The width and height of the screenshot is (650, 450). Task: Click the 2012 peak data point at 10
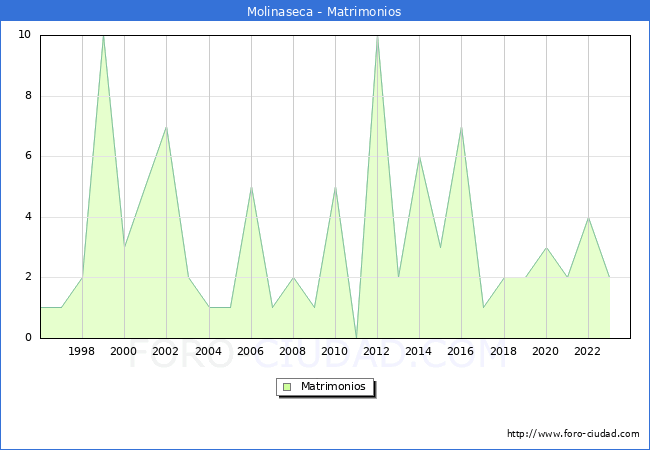(x=377, y=36)
